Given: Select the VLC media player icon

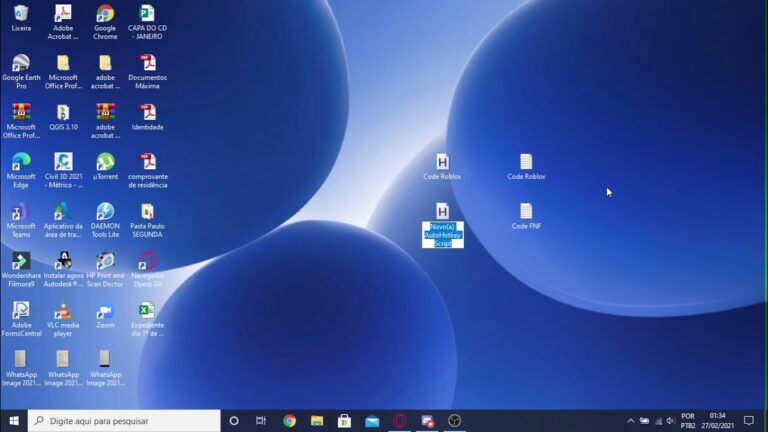Looking at the screenshot, I should pos(63,311).
